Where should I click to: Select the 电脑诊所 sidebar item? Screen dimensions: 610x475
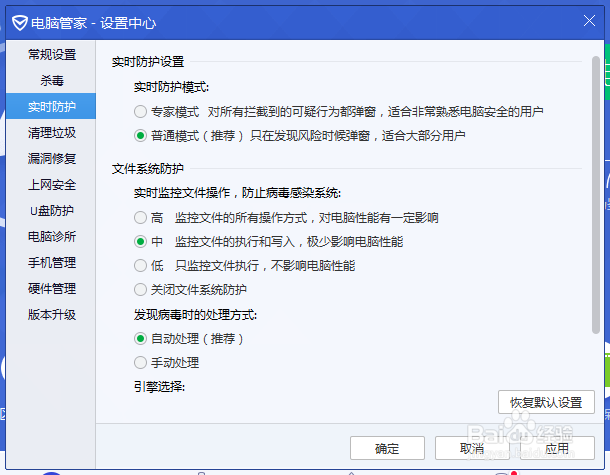click(x=52, y=237)
